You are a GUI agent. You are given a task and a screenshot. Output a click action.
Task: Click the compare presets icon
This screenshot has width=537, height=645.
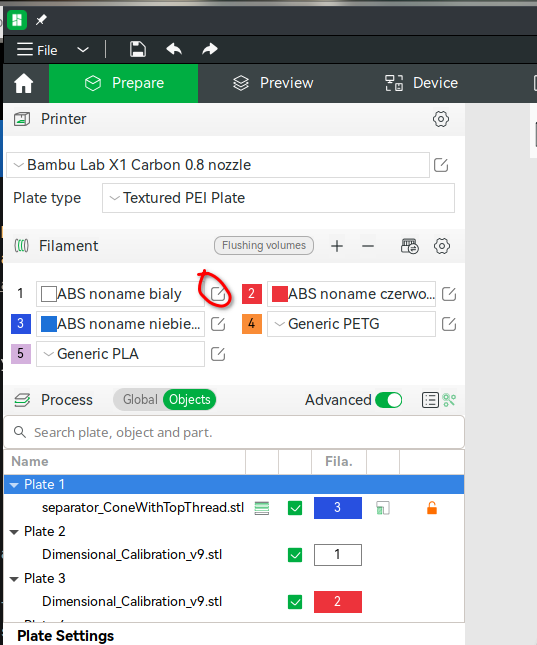(x=449, y=400)
